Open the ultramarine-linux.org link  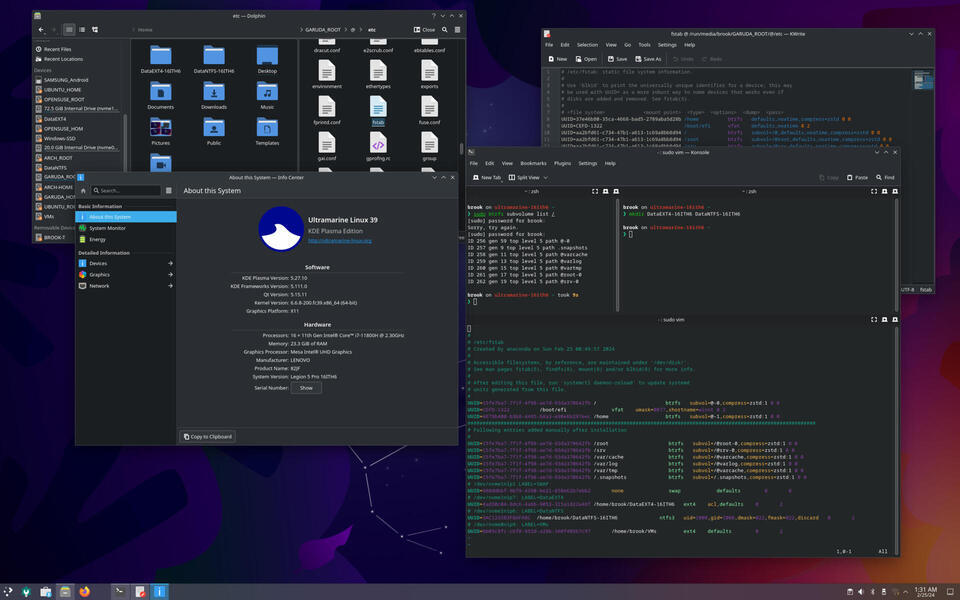point(340,241)
